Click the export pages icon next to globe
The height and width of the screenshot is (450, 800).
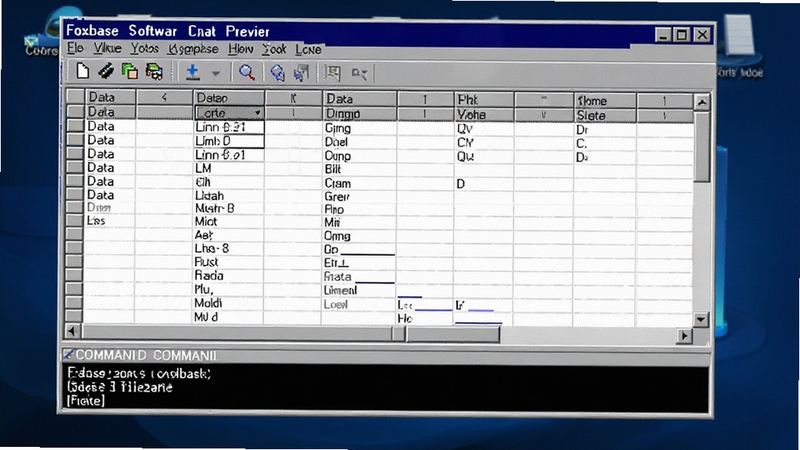302,73
